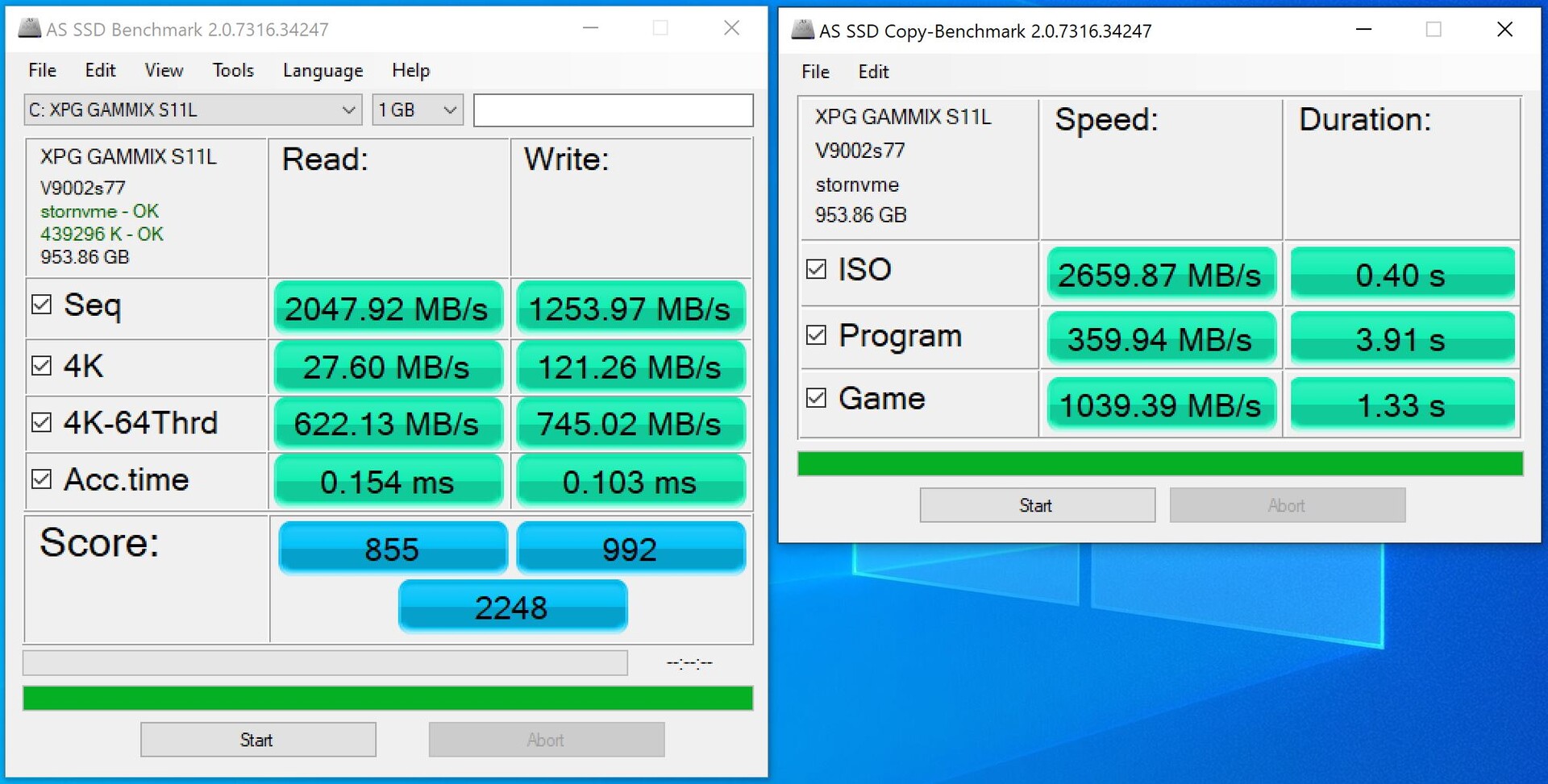The image size is (1548, 784).
Task: Click the Seq write result 1253.97 MB/s
Action: point(630,308)
